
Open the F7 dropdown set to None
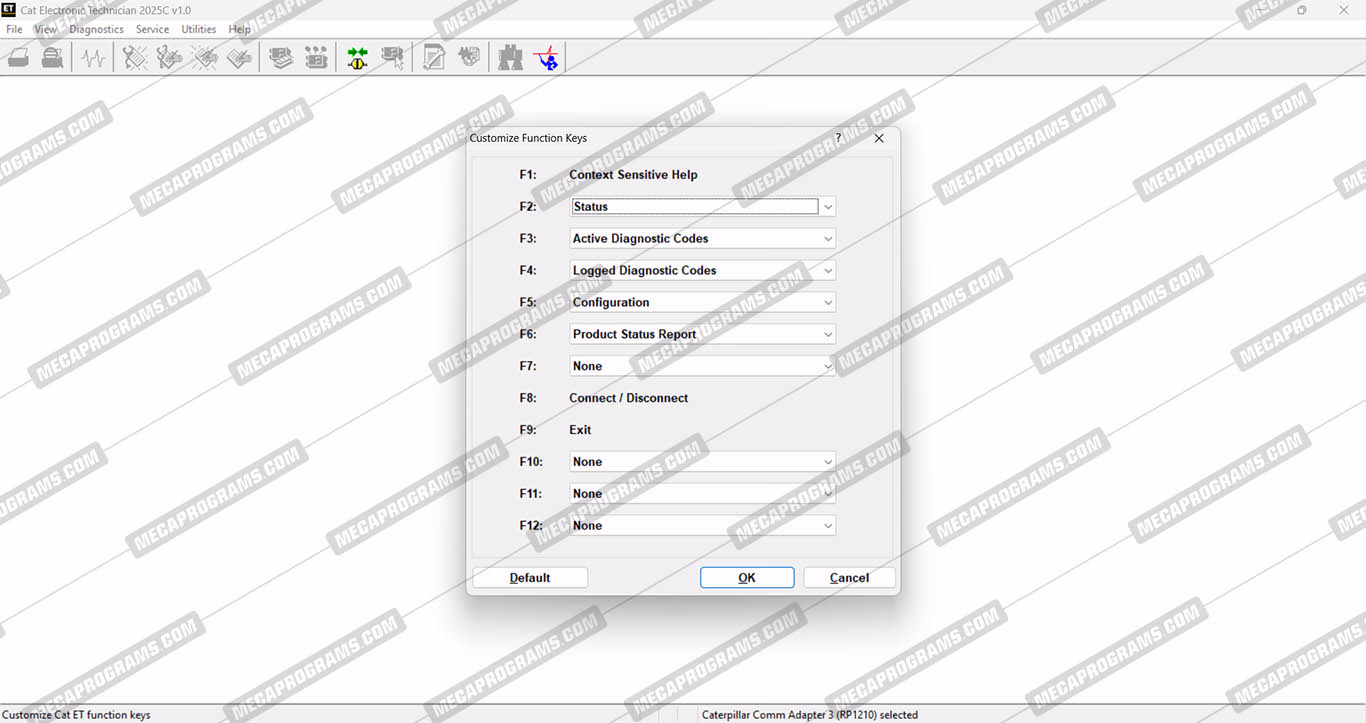[827, 367]
